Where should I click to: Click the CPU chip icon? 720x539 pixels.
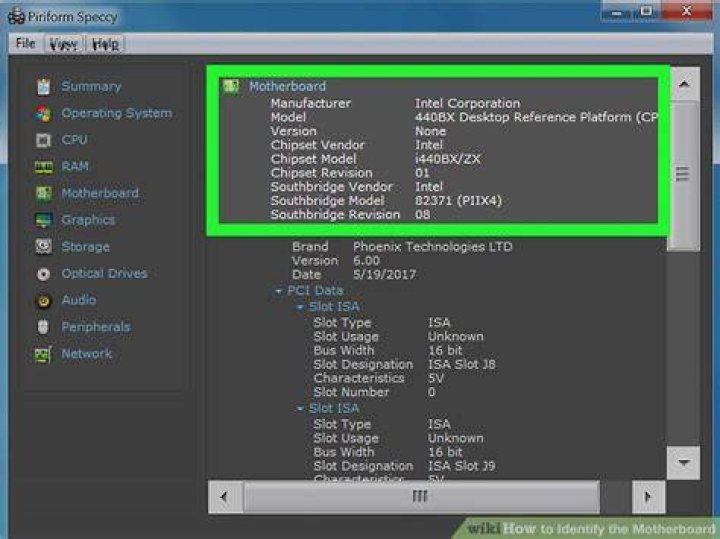[44, 140]
